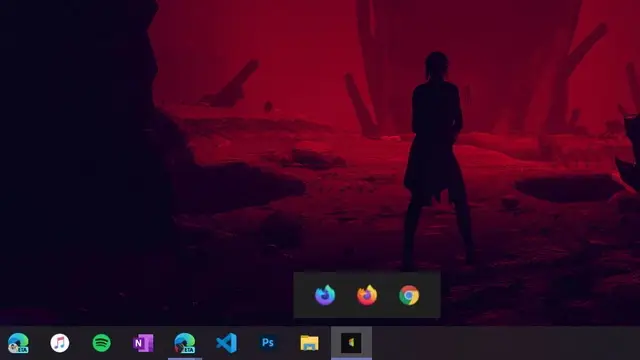Viewport: 640px width, 360px height.
Task: Launch Visual Studio Code
Action: click(227, 342)
